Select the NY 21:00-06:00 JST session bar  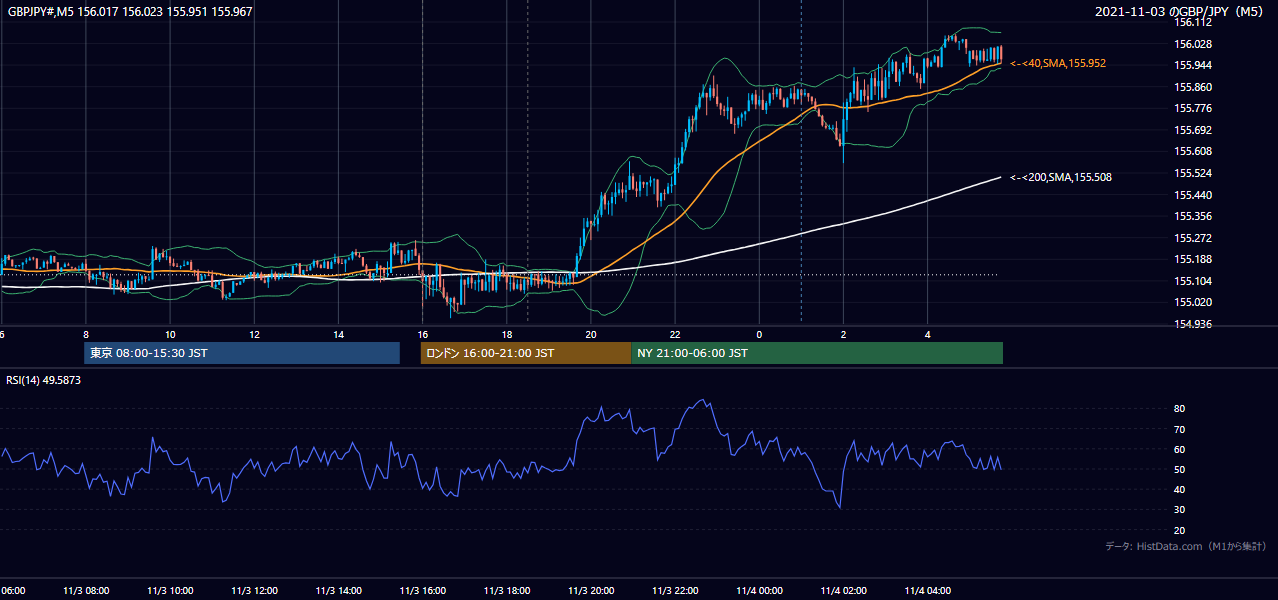[817, 353]
